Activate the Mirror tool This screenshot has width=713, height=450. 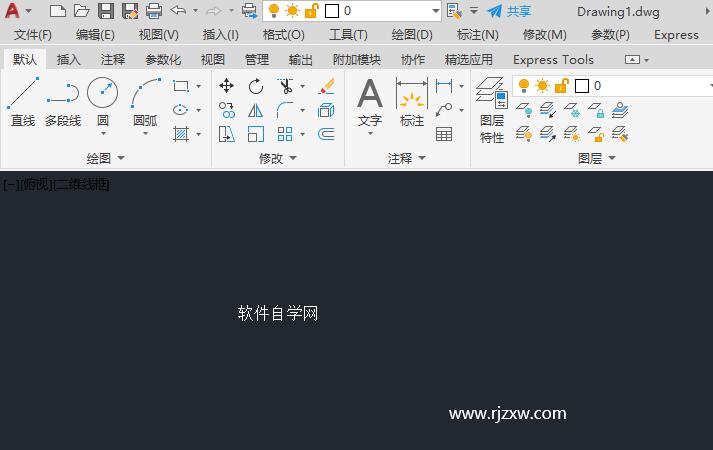[x=256, y=110]
